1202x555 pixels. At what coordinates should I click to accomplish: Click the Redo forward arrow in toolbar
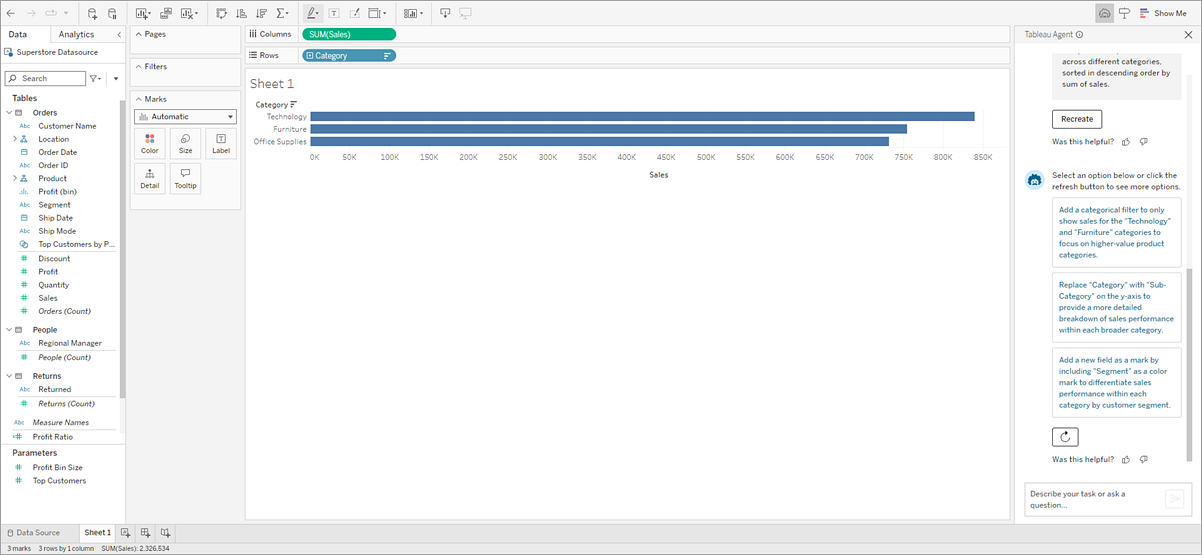pyautogui.click(x=30, y=13)
